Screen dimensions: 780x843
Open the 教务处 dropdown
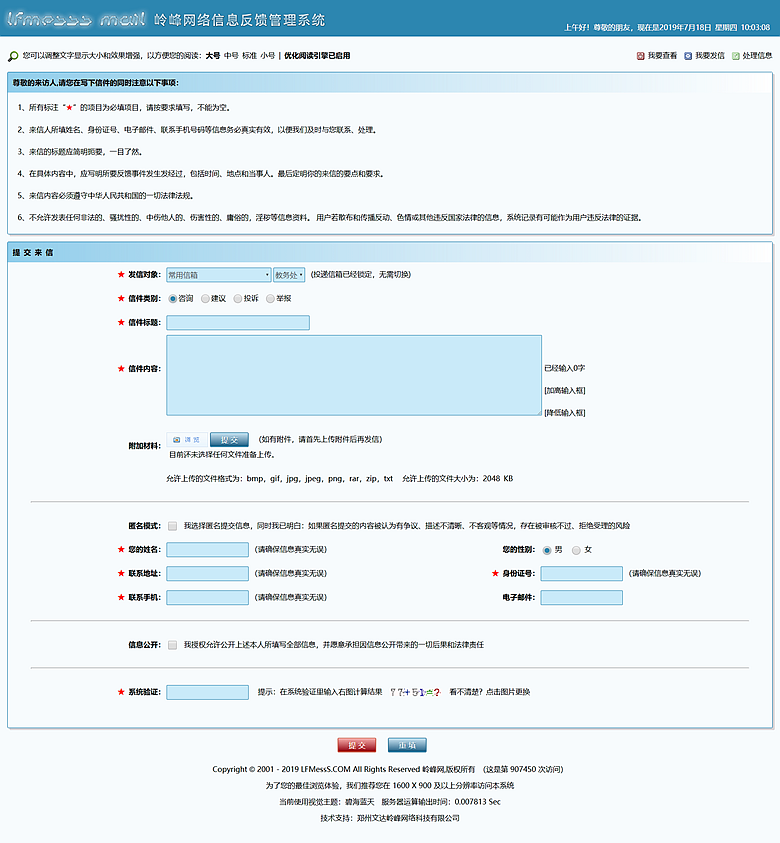[x=289, y=275]
